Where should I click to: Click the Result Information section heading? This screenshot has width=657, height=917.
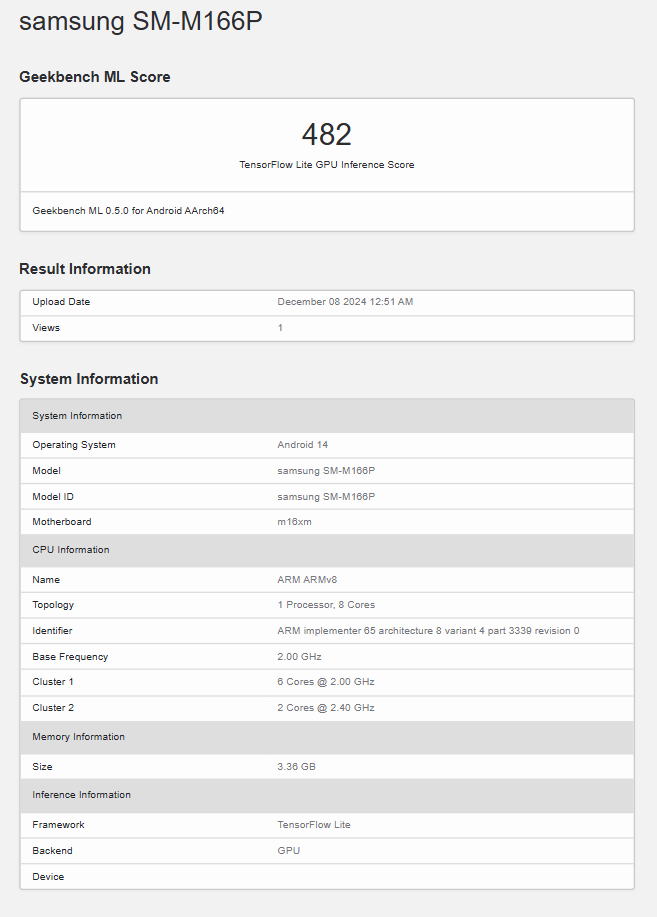(x=85, y=269)
